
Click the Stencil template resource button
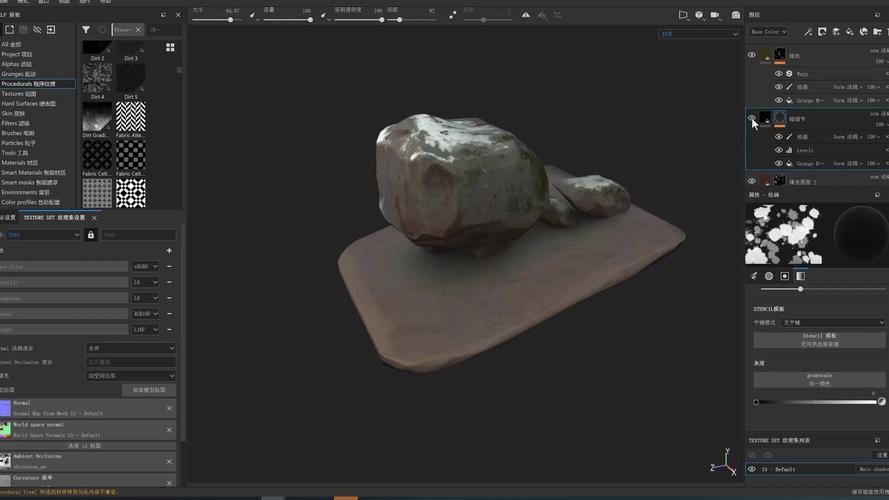(x=819, y=340)
